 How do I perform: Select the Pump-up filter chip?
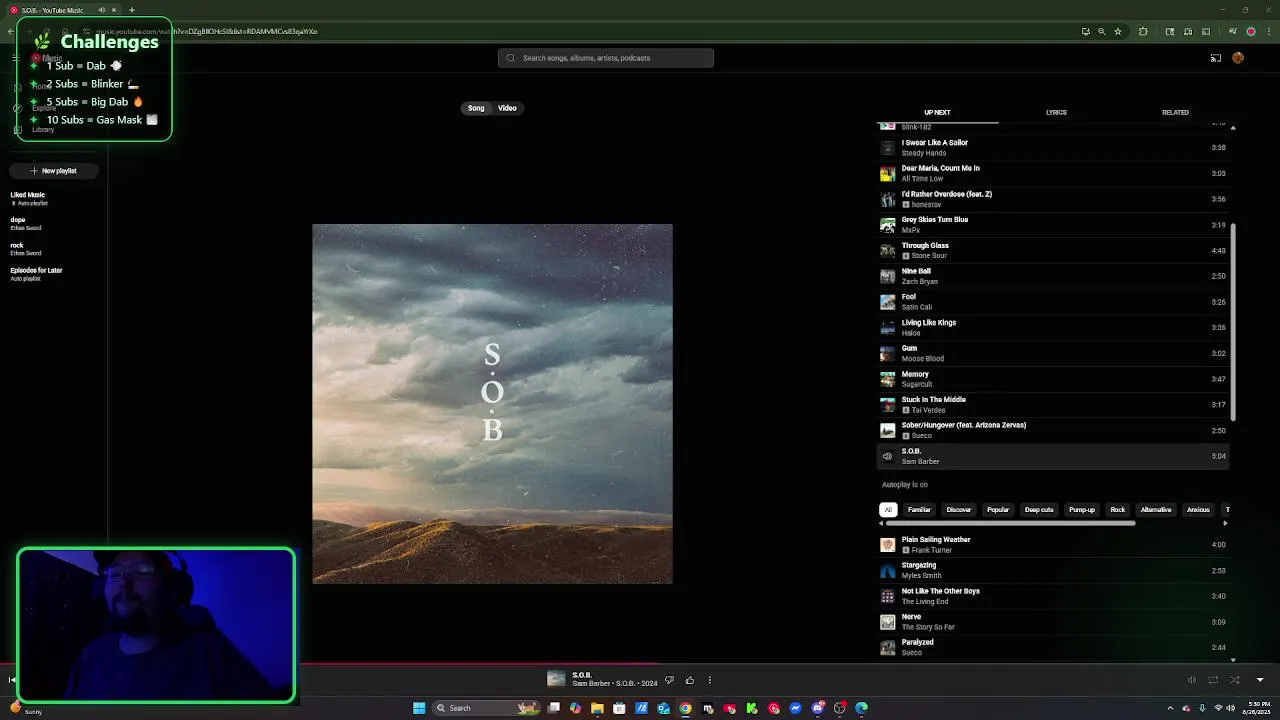pyautogui.click(x=1082, y=510)
